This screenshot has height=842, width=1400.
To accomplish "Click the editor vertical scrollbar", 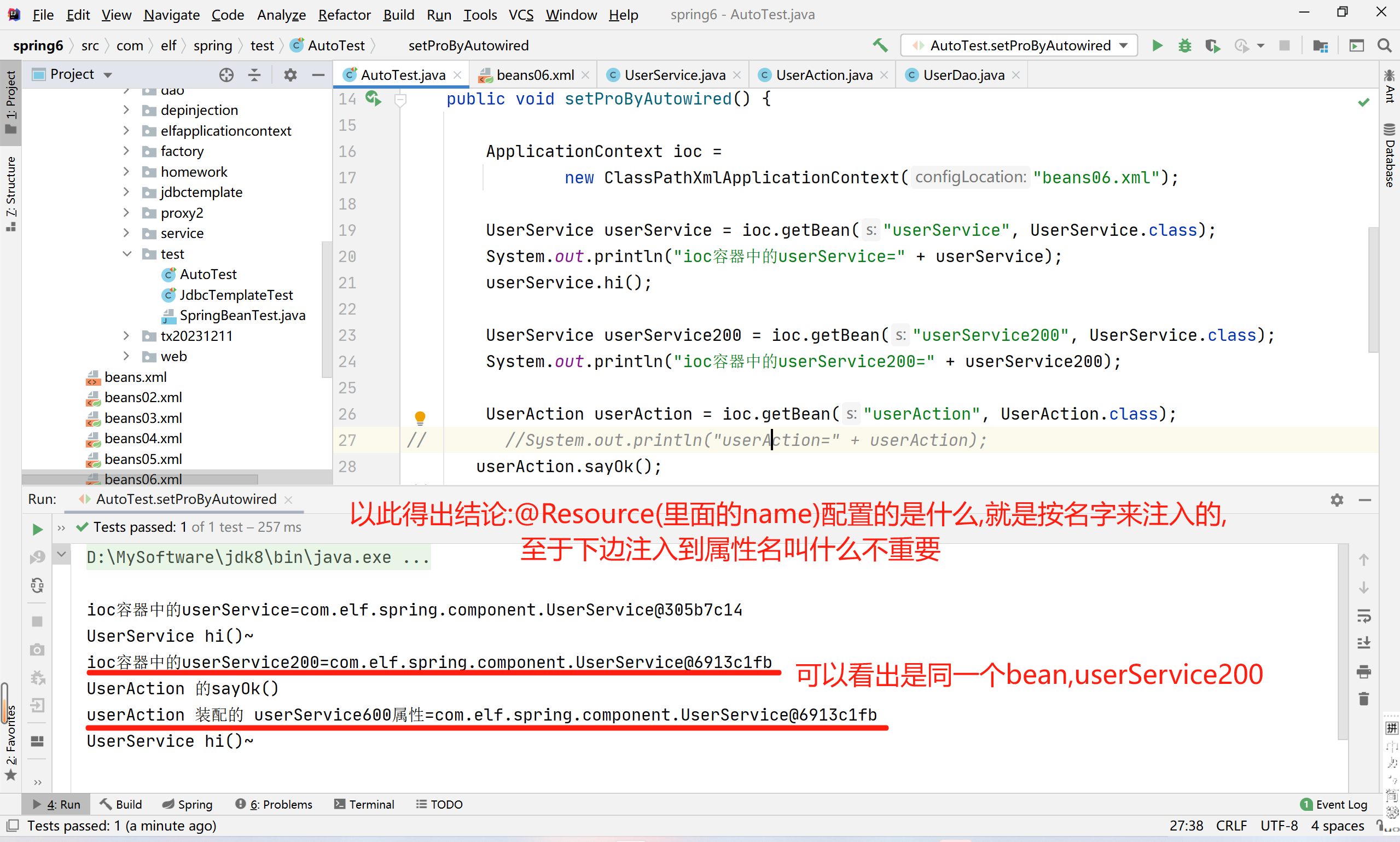I will tap(1373, 289).
